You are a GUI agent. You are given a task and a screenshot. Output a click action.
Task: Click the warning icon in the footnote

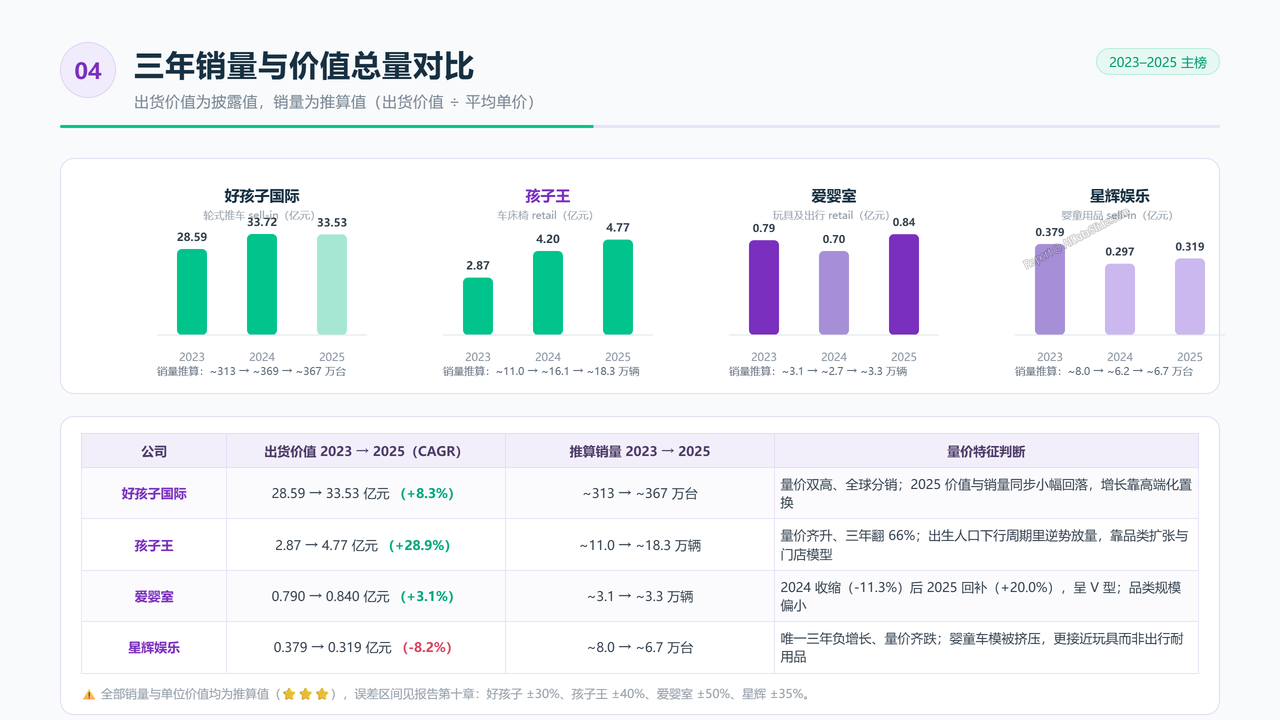89,694
